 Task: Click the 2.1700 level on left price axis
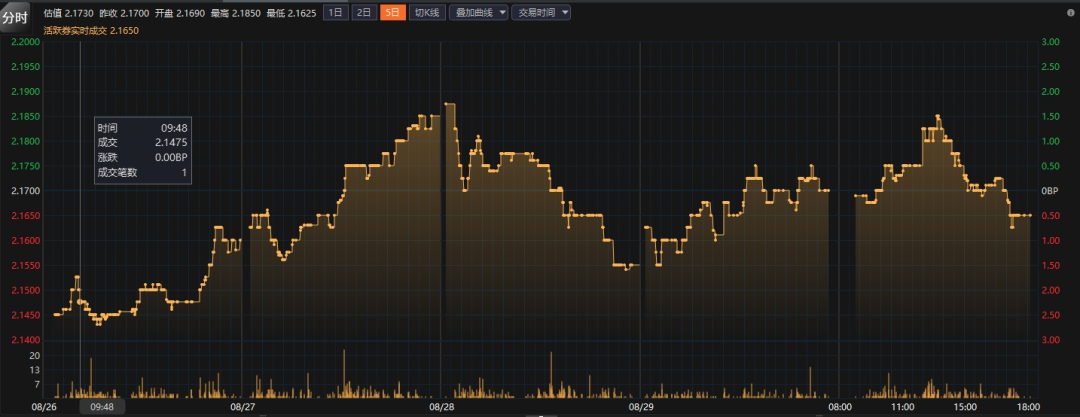(24, 191)
